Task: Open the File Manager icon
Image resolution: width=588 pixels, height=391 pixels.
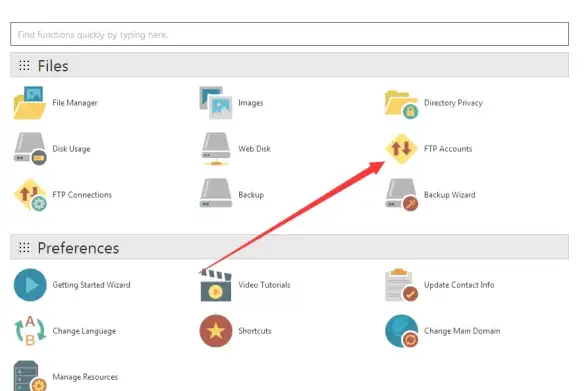Action: pyautogui.click(x=30, y=103)
